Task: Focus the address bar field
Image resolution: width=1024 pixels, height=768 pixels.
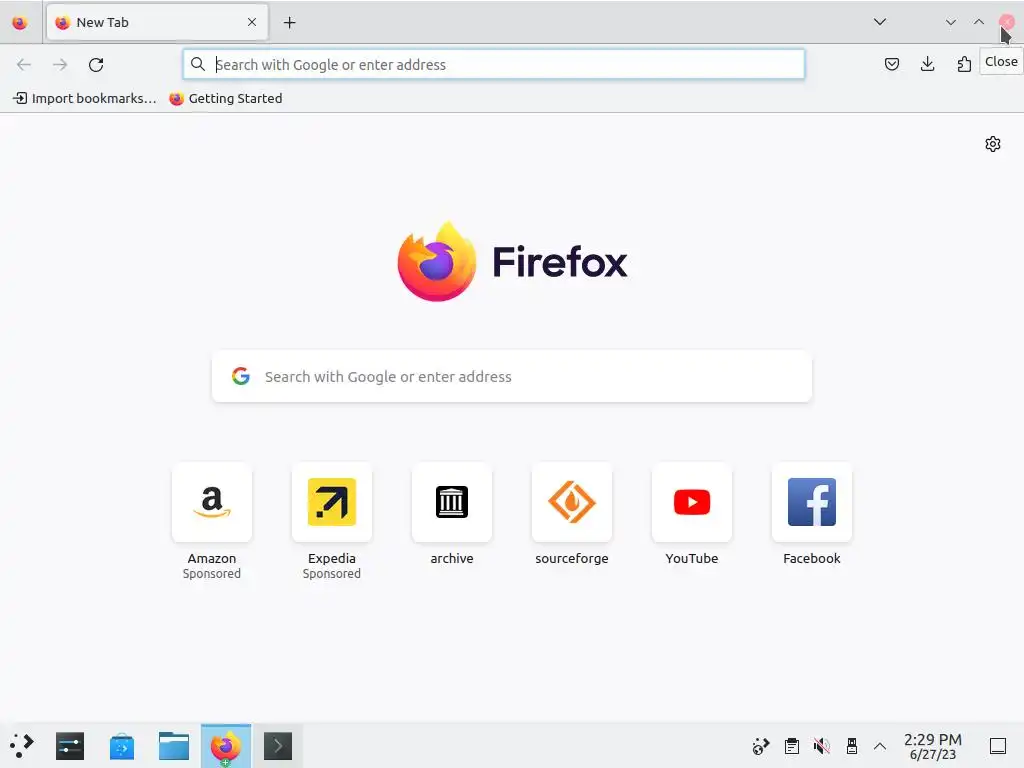Action: tap(494, 65)
